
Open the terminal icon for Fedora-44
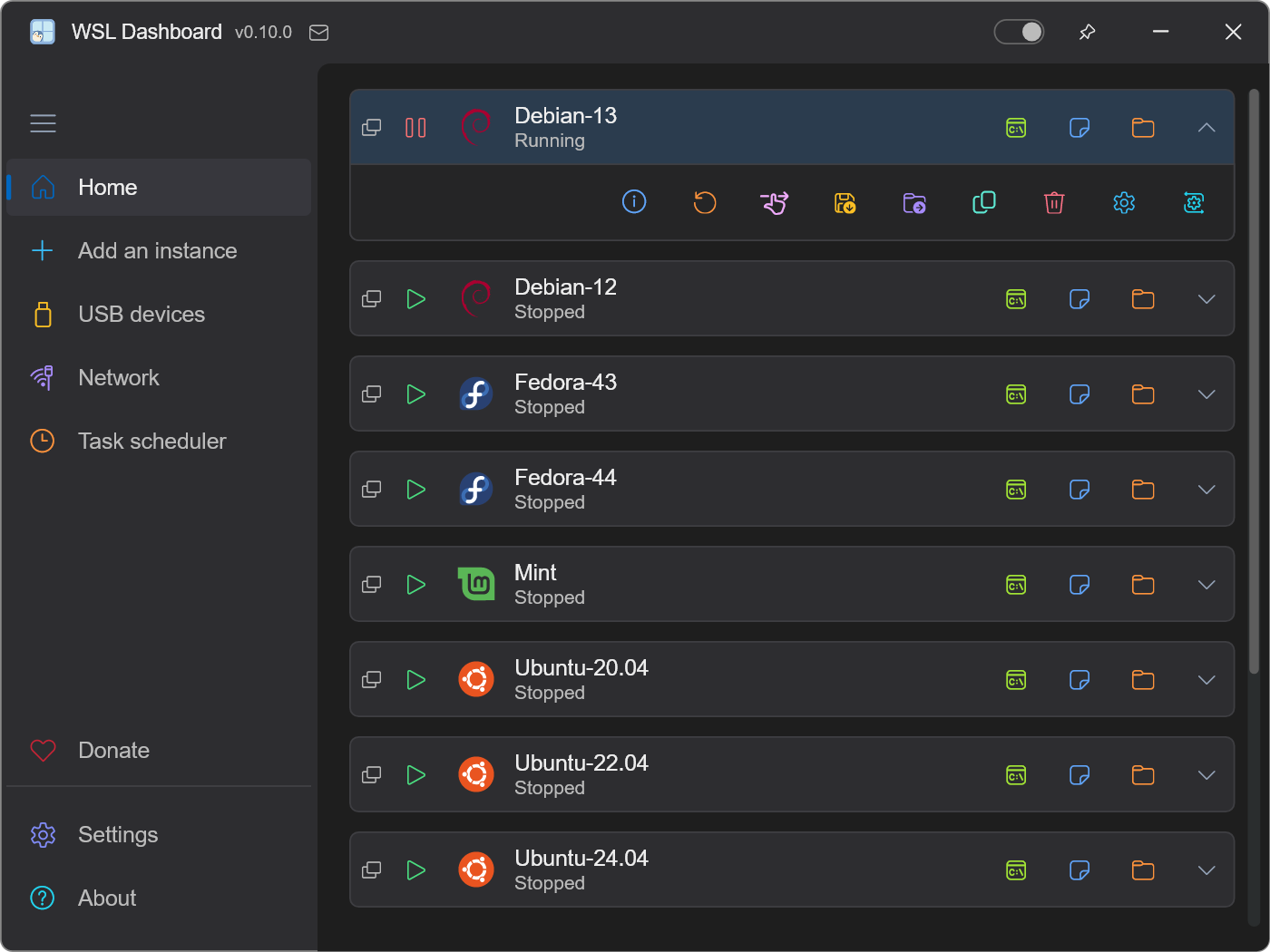(1016, 490)
